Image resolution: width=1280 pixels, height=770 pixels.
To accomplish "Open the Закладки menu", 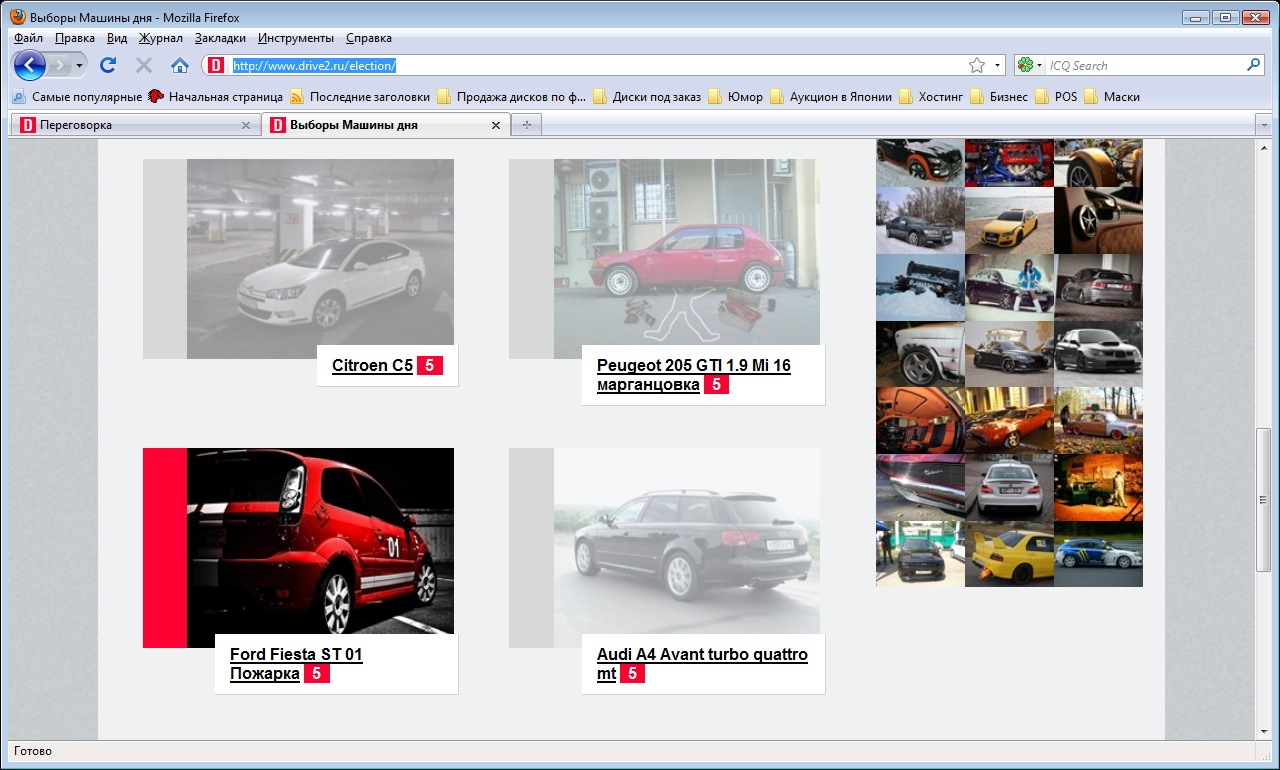I will [220, 38].
